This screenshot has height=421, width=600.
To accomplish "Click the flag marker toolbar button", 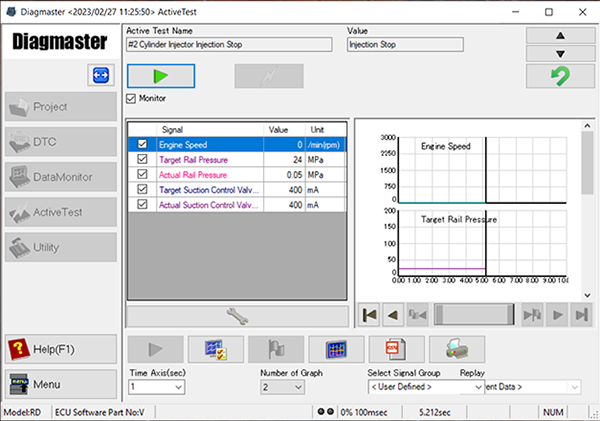I will (276, 349).
